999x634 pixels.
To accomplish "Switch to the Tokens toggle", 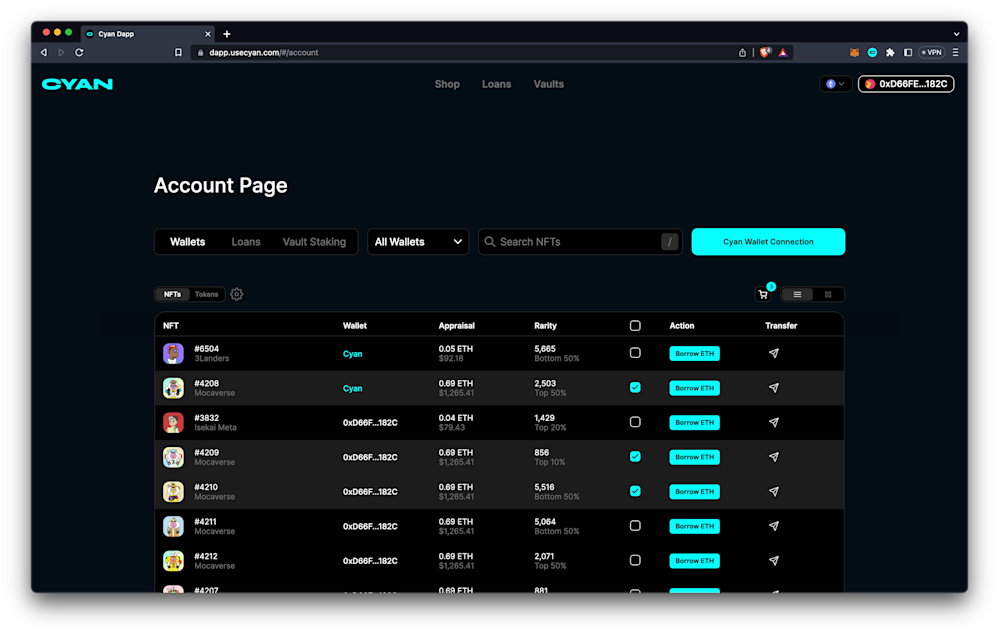I will click(206, 294).
